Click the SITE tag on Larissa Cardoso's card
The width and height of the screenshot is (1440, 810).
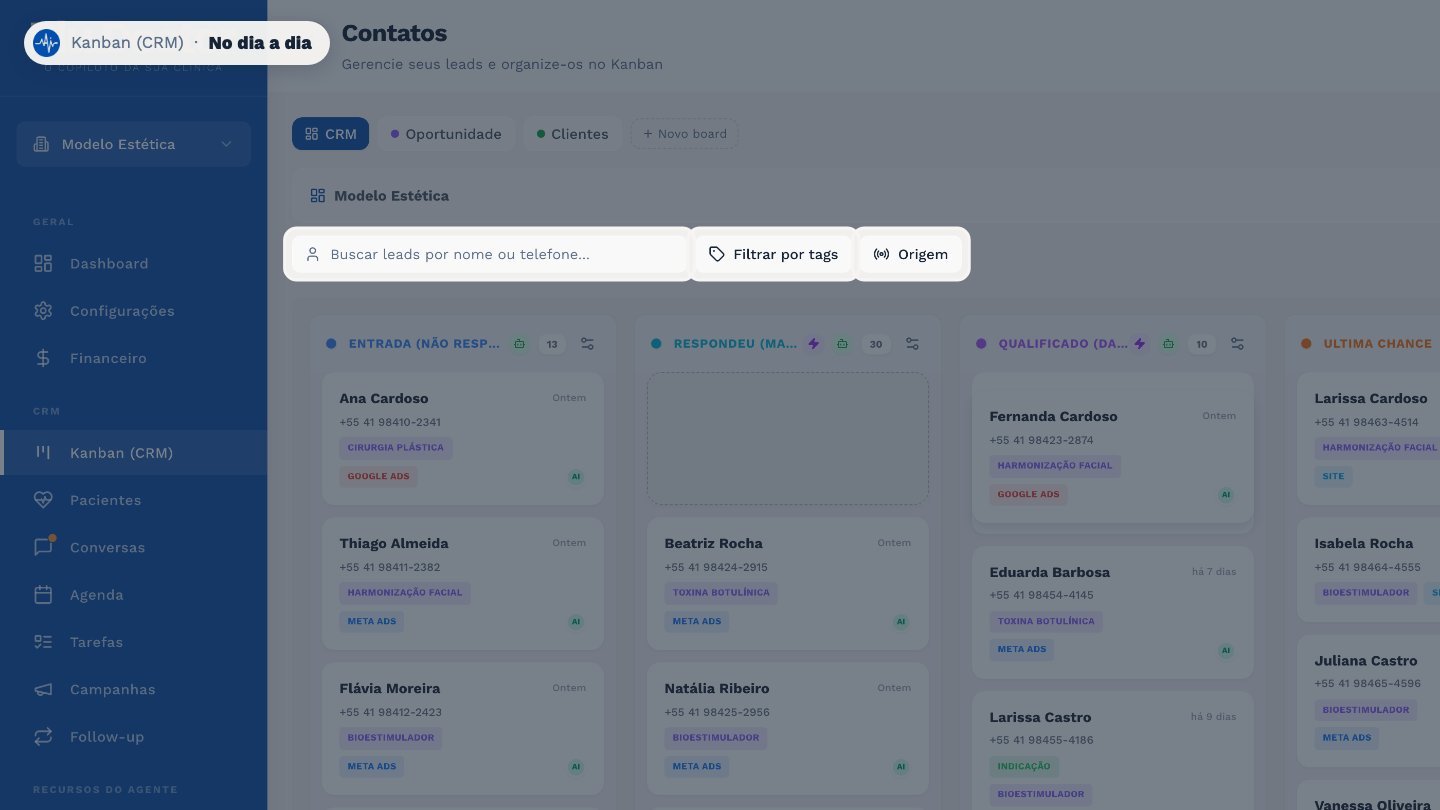pyautogui.click(x=1334, y=477)
